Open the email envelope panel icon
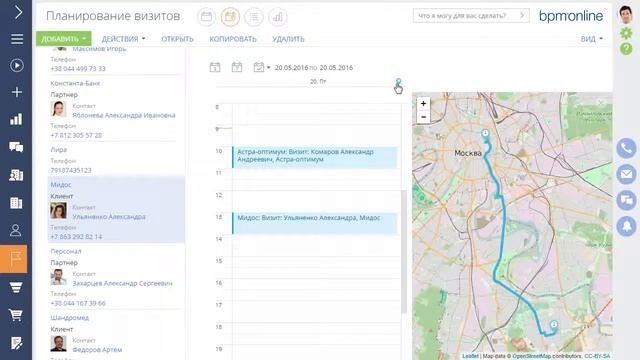 coord(627,174)
